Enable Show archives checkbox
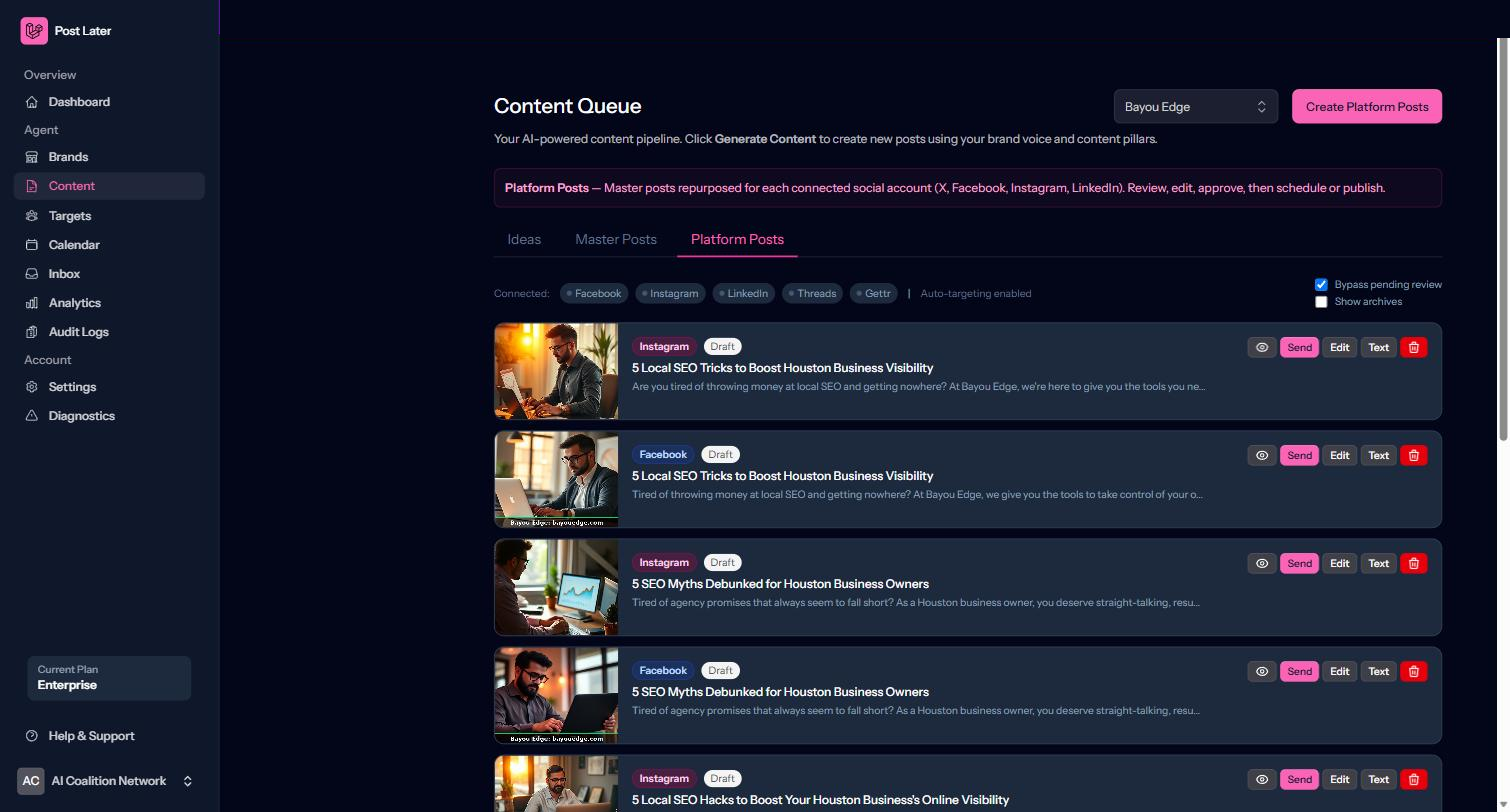1510x812 pixels. 1321,302
